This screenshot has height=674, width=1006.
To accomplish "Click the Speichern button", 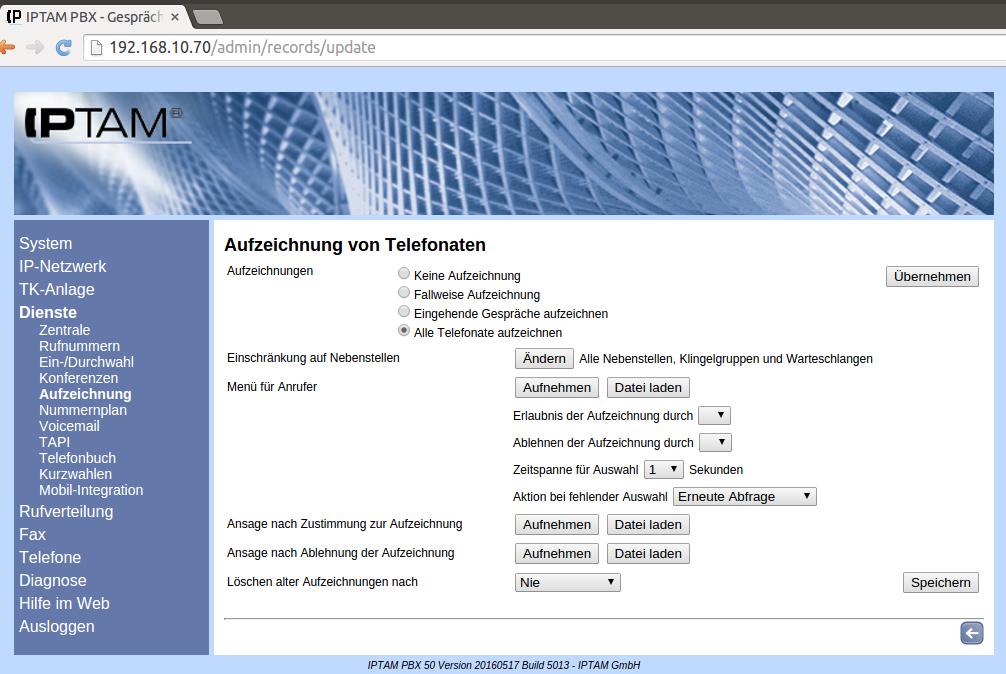I will 940,583.
